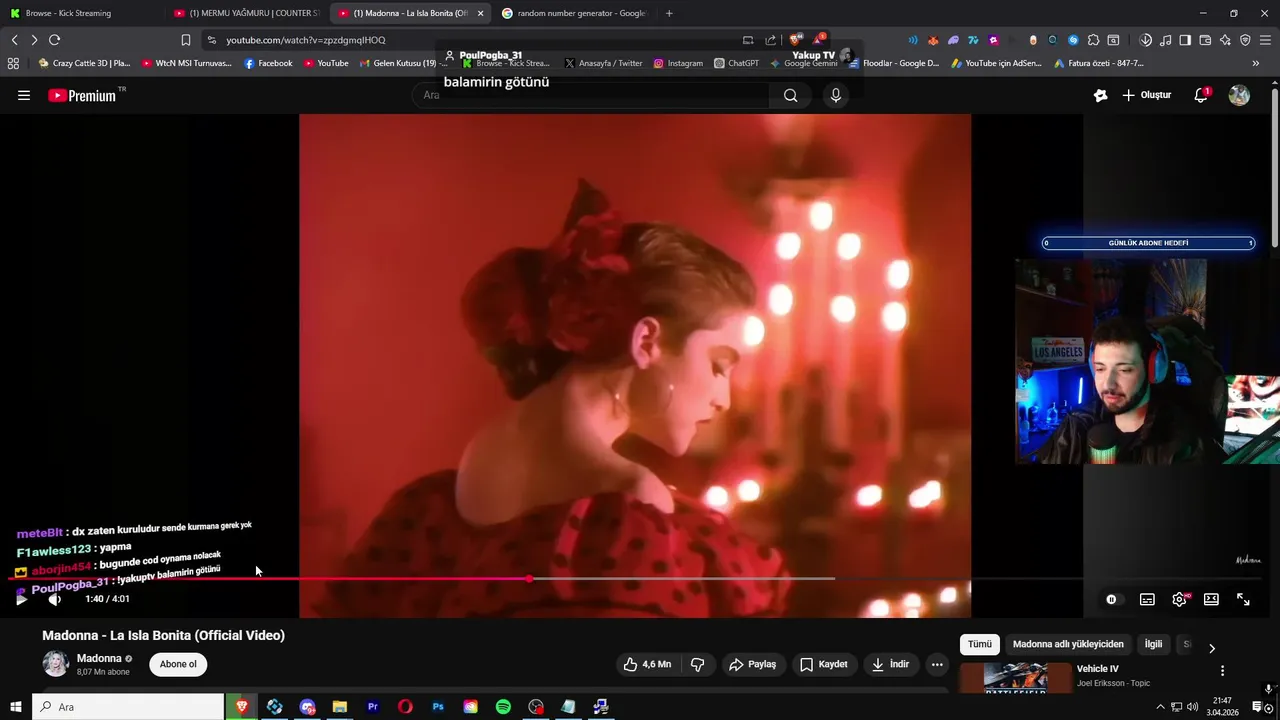Open the Vehicle IV video thumbnail
The width and height of the screenshot is (1280, 720).
coord(1014,677)
